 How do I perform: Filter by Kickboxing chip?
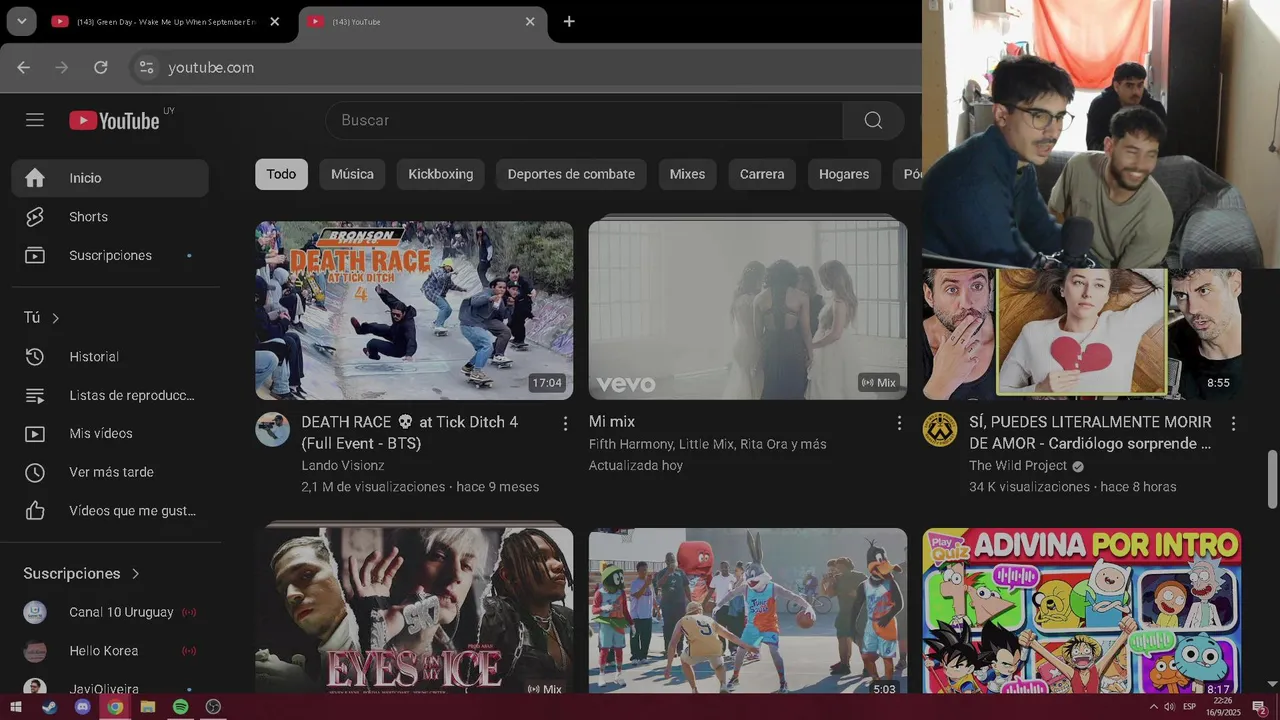tap(441, 174)
